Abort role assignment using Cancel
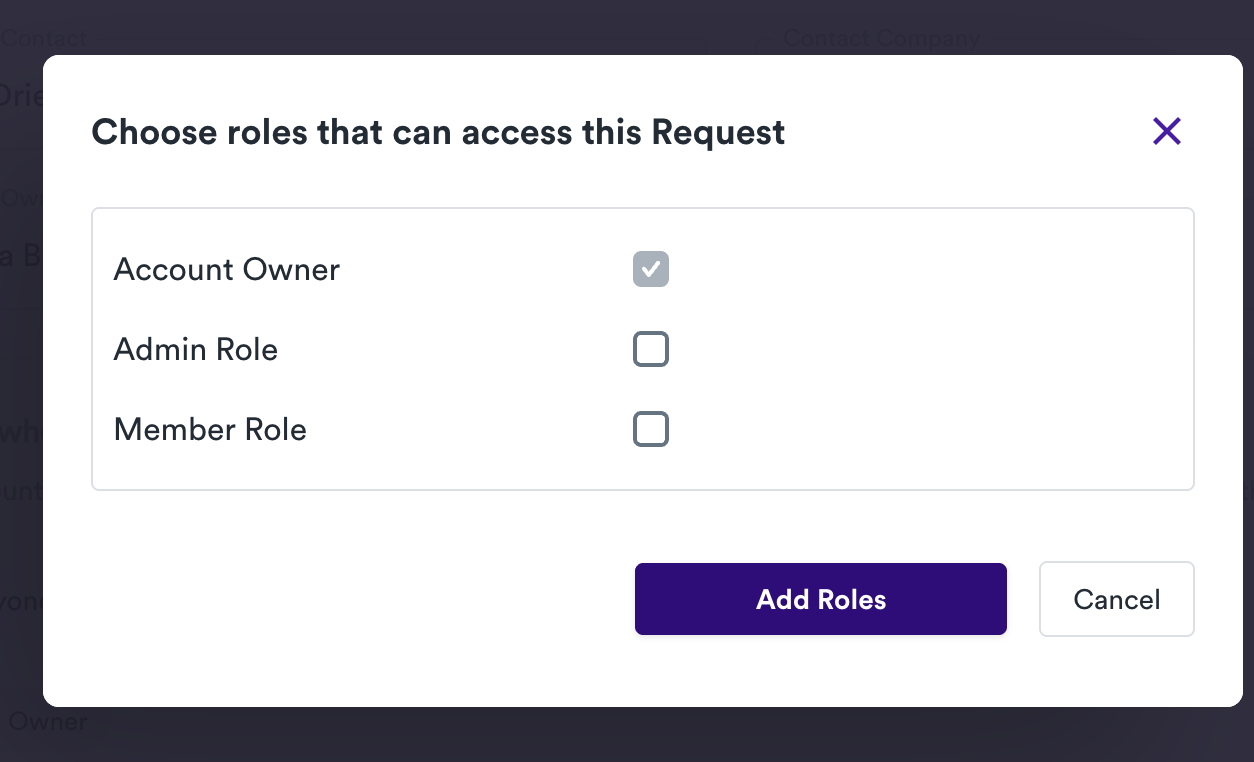The height and width of the screenshot is (762, 1254). 1116,599
